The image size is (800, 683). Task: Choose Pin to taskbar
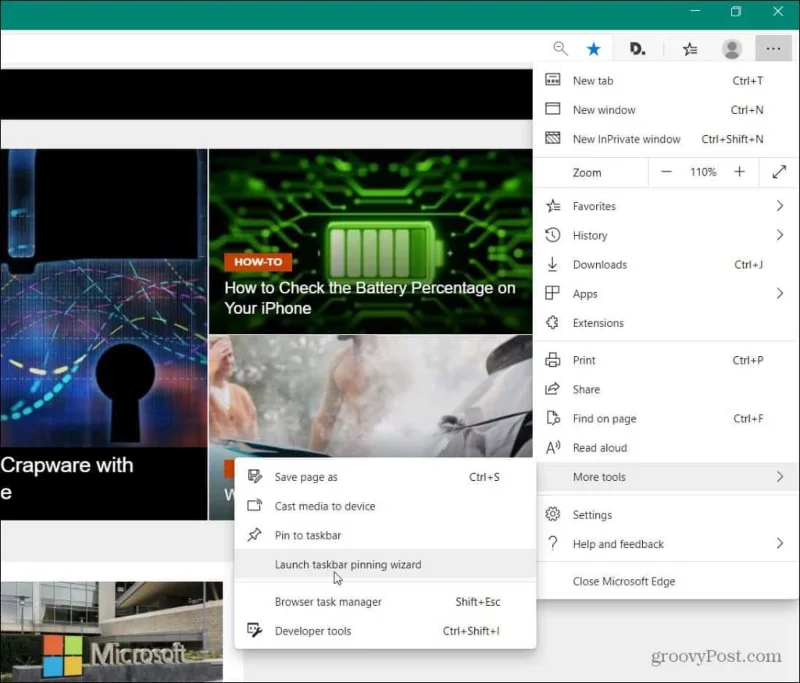coord(385,535)
